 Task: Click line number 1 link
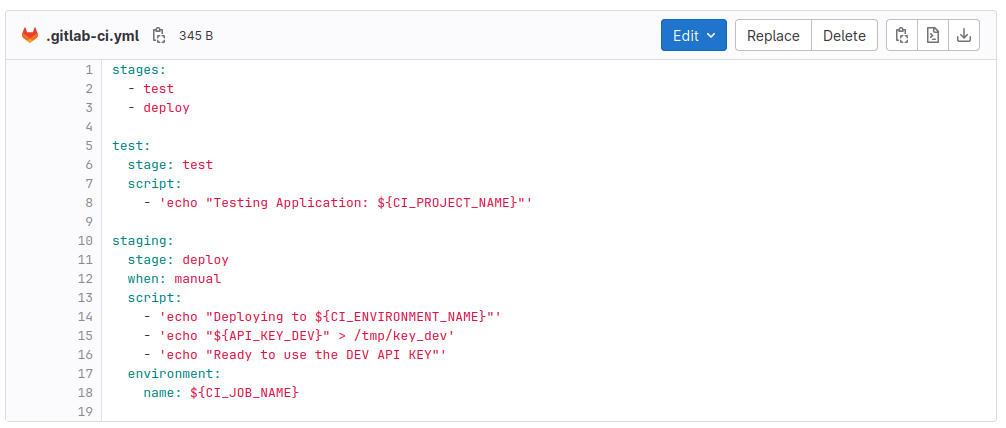pos(88,70)
